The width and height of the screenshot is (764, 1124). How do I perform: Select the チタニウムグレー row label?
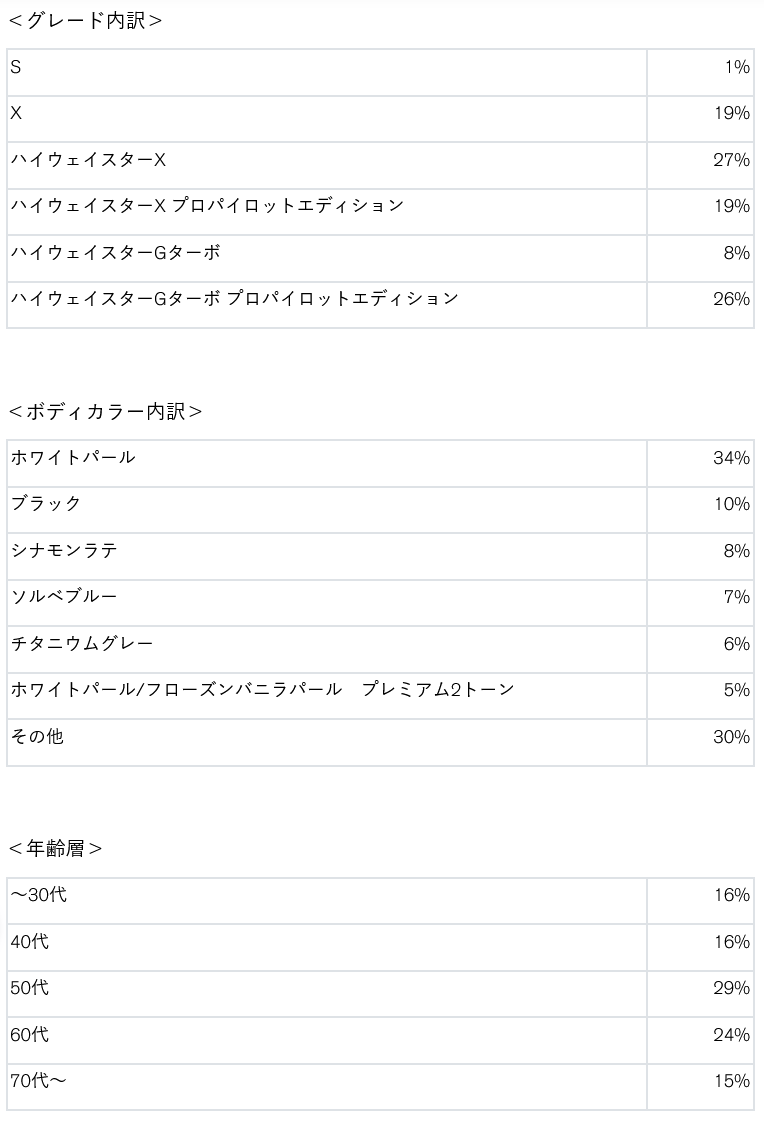pyautogui.click(x=82, y=644)
